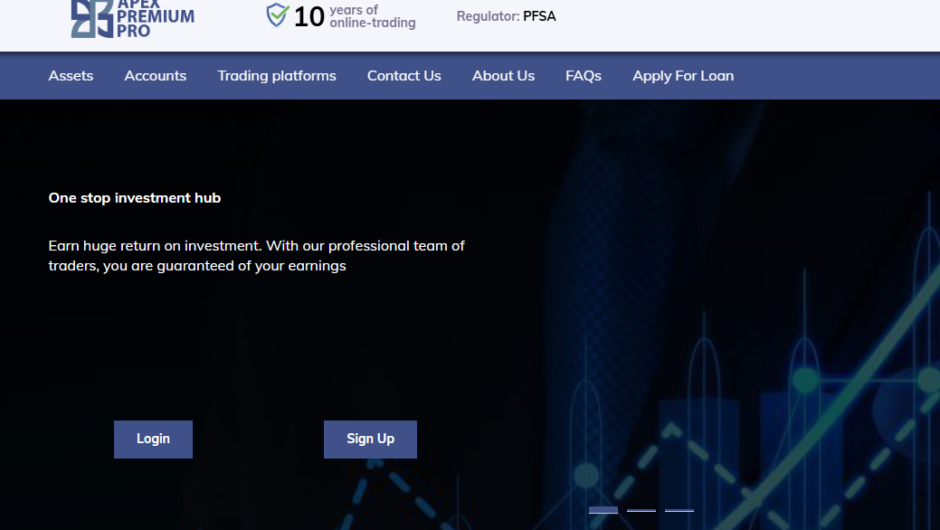Image resolution: width=940 pixels, height=530 pixels.
Task: Click the green shield checkmark icon
Action: click(278, 15)
